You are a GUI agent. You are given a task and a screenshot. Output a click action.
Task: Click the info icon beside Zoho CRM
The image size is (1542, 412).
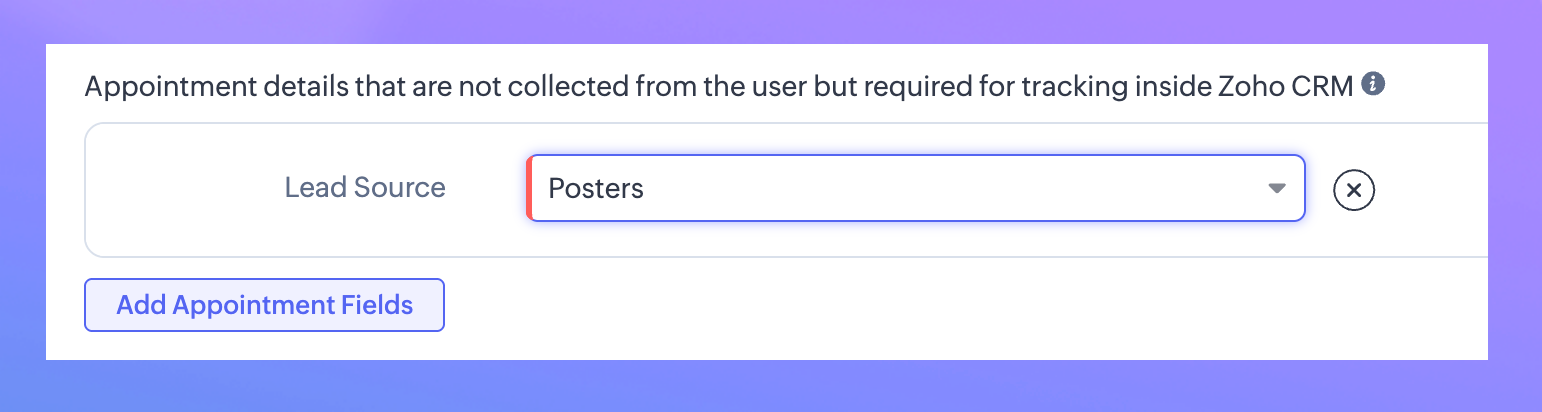coord(1374,84)
